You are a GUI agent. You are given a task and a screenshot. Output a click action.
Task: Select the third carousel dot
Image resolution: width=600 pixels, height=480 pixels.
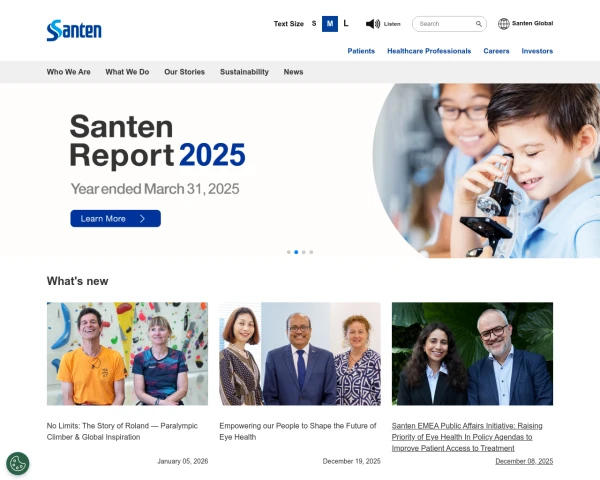[304, 252]
